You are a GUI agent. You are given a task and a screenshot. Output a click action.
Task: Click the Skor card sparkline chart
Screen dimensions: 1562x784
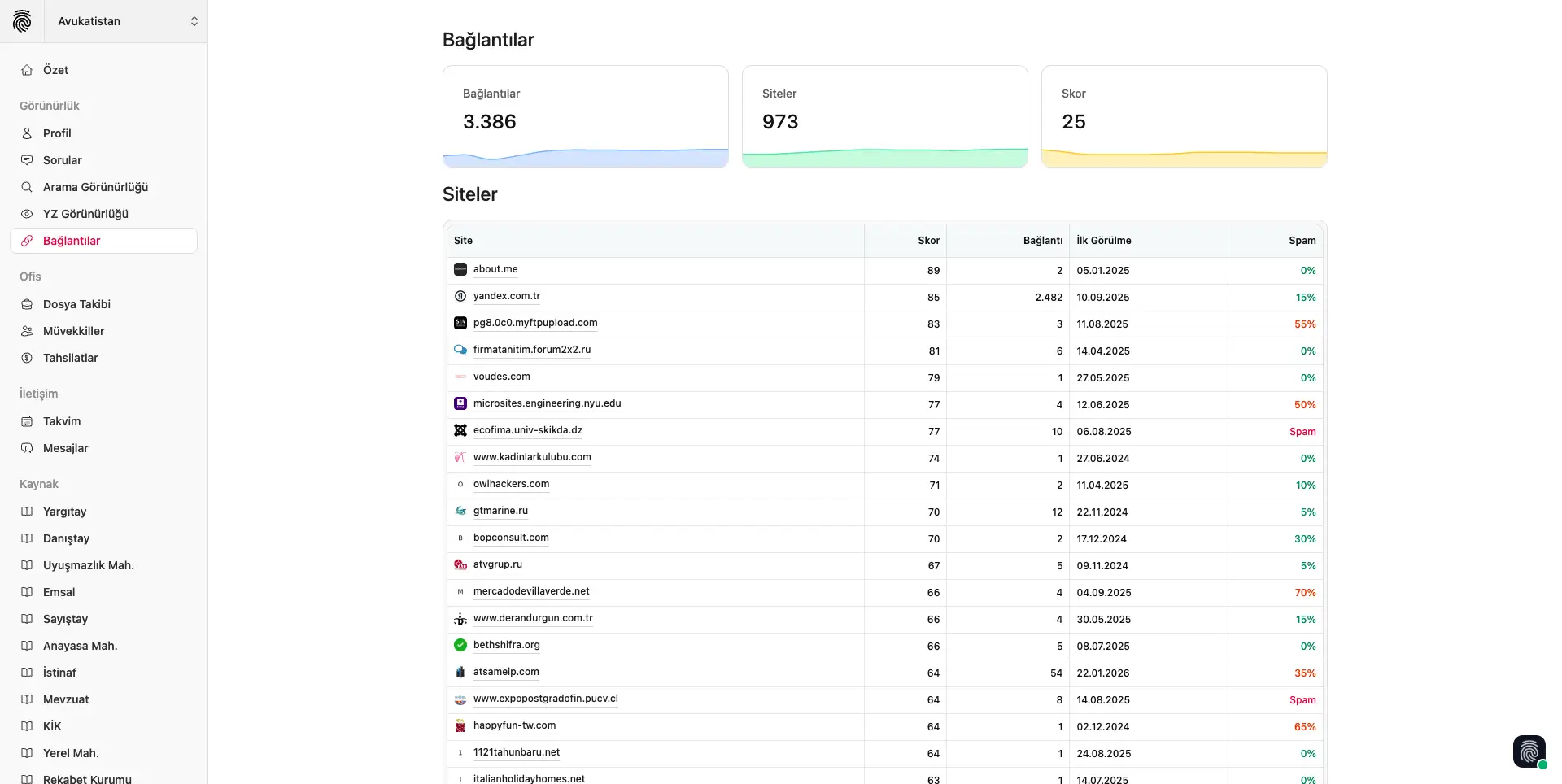(x=1184, y=157)
